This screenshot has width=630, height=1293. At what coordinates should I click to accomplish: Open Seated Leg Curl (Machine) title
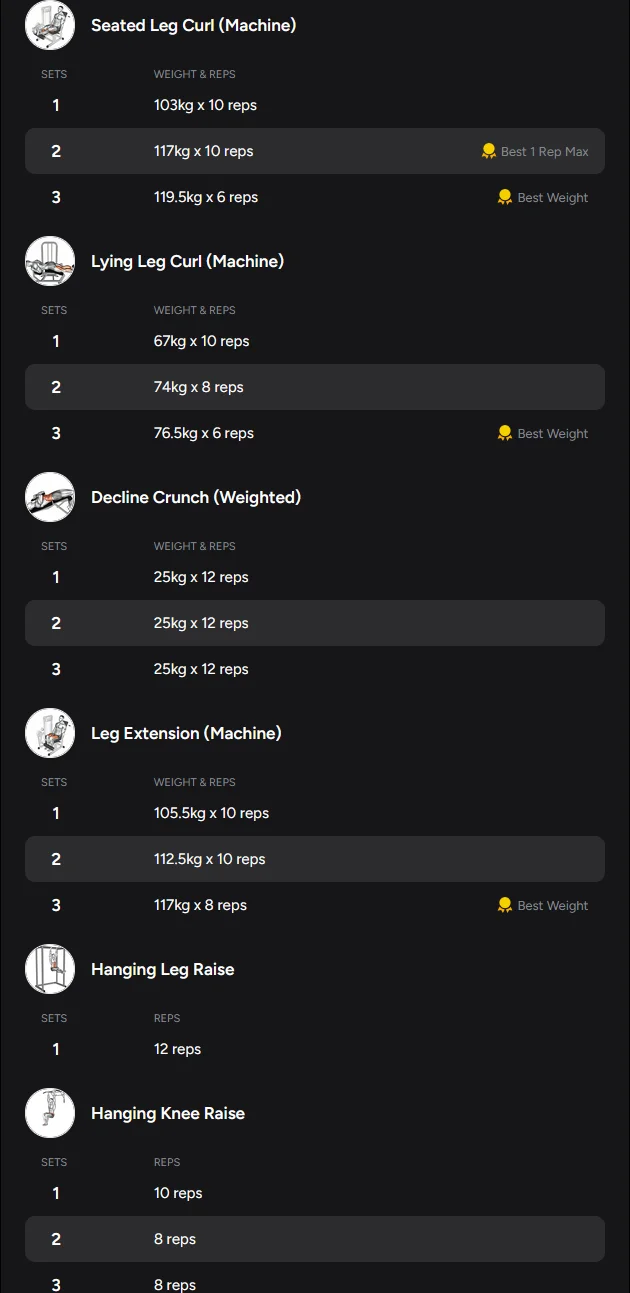pyautogui.click(x=193, y=25)
